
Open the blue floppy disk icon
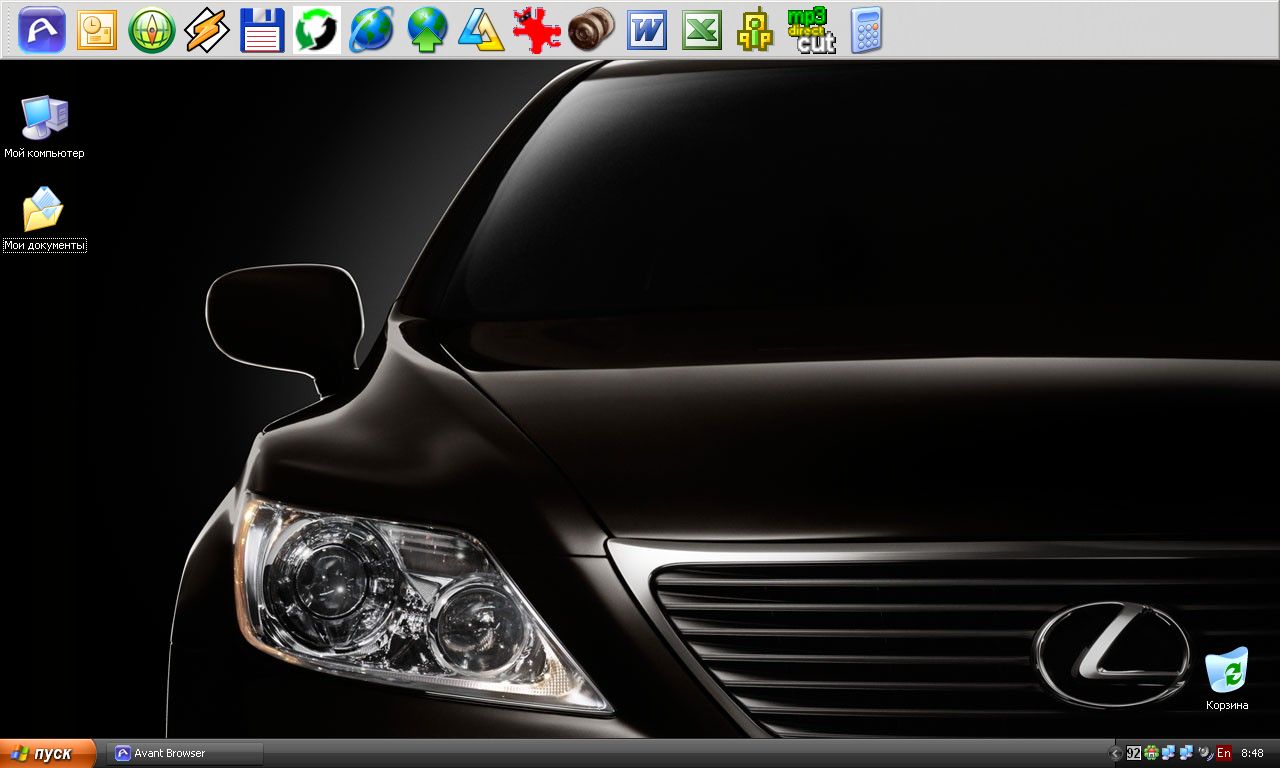click(262, 30)
